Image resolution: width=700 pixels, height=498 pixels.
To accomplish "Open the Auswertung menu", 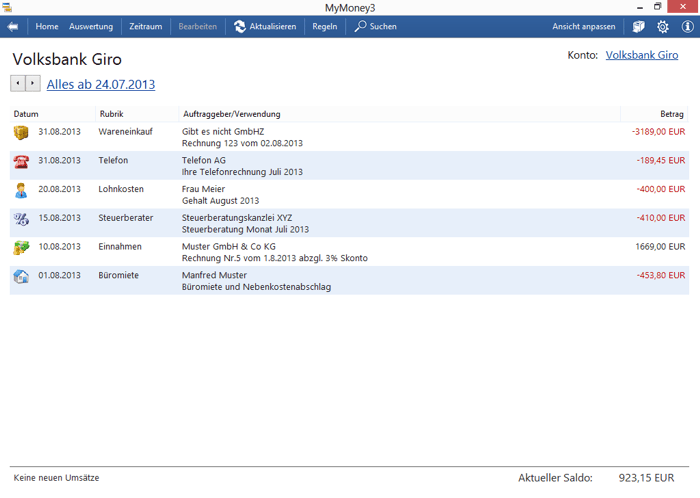I will click(x=91, y=26).
